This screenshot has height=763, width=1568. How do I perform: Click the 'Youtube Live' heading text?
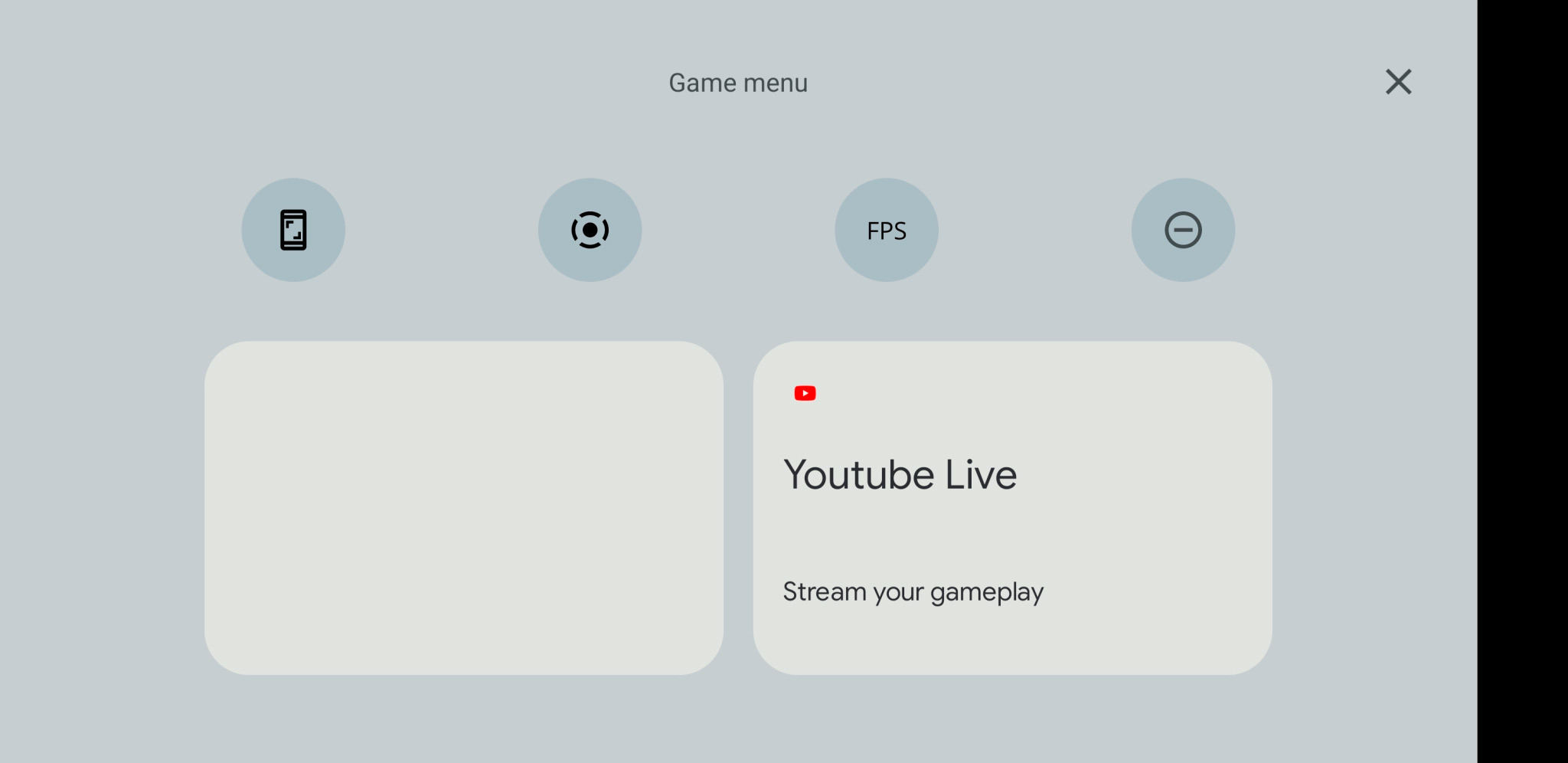[x=900, y=474]
